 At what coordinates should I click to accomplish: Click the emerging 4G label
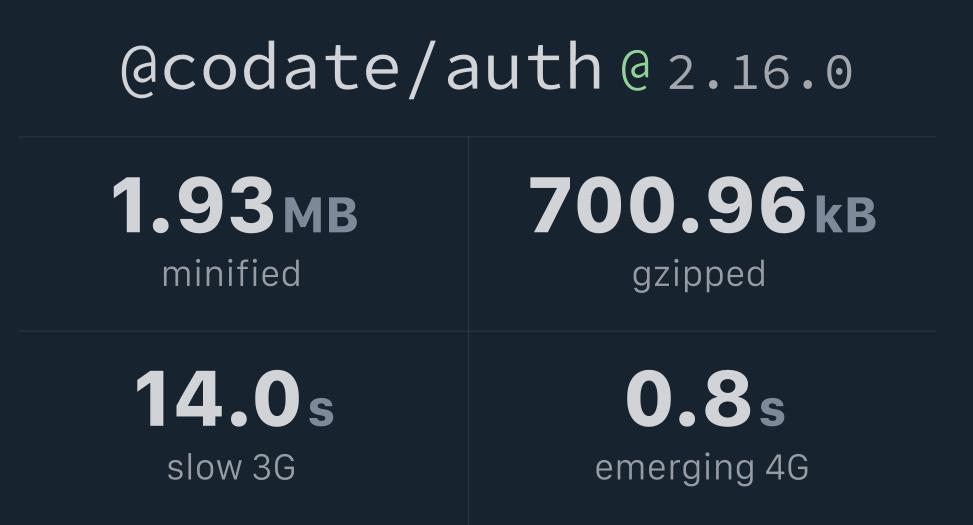pos(702,470)
